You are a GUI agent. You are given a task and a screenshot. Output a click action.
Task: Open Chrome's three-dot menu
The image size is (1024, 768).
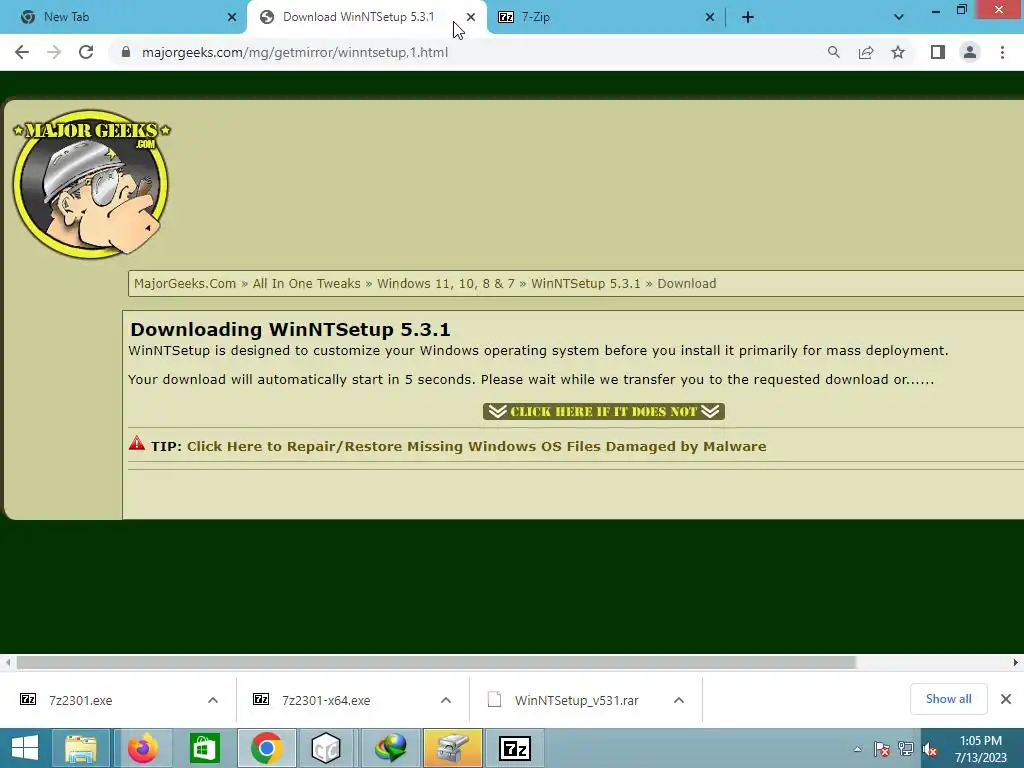[x=1002, y=52]
